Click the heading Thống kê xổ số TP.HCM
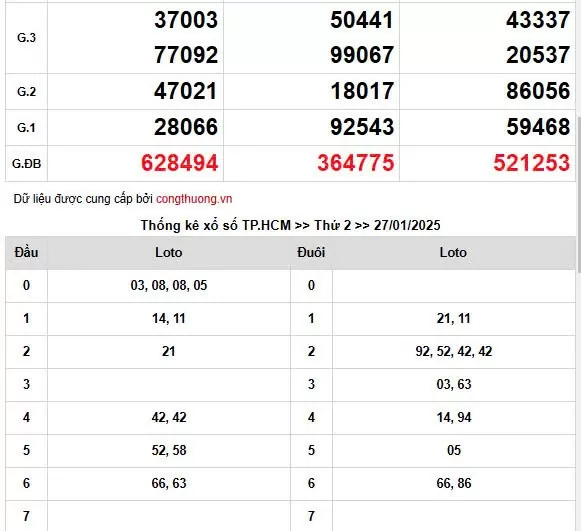 (x=216, y=225)
